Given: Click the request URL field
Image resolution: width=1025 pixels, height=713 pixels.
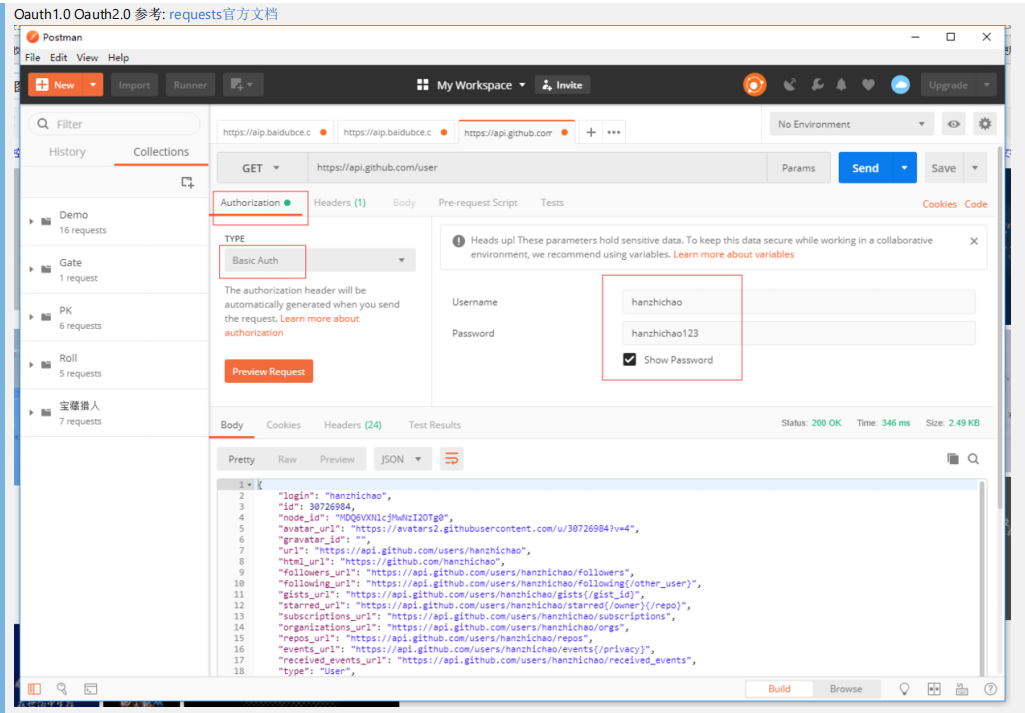Looking at the screenshot, I should click(x=537, y=168).
